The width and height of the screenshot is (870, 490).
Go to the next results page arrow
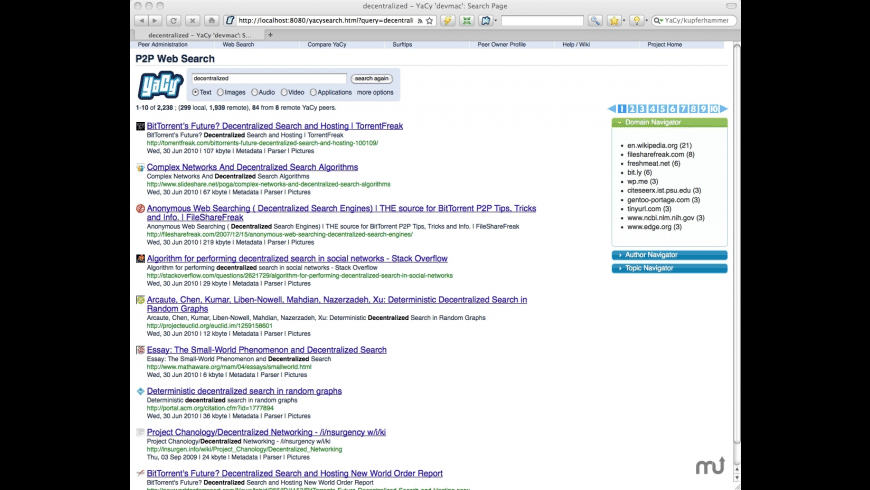coord(724,109)
